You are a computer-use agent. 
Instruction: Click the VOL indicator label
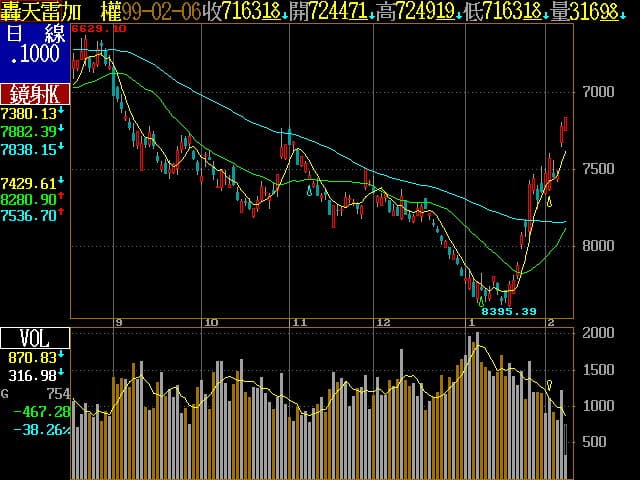(x=35, y=337)
